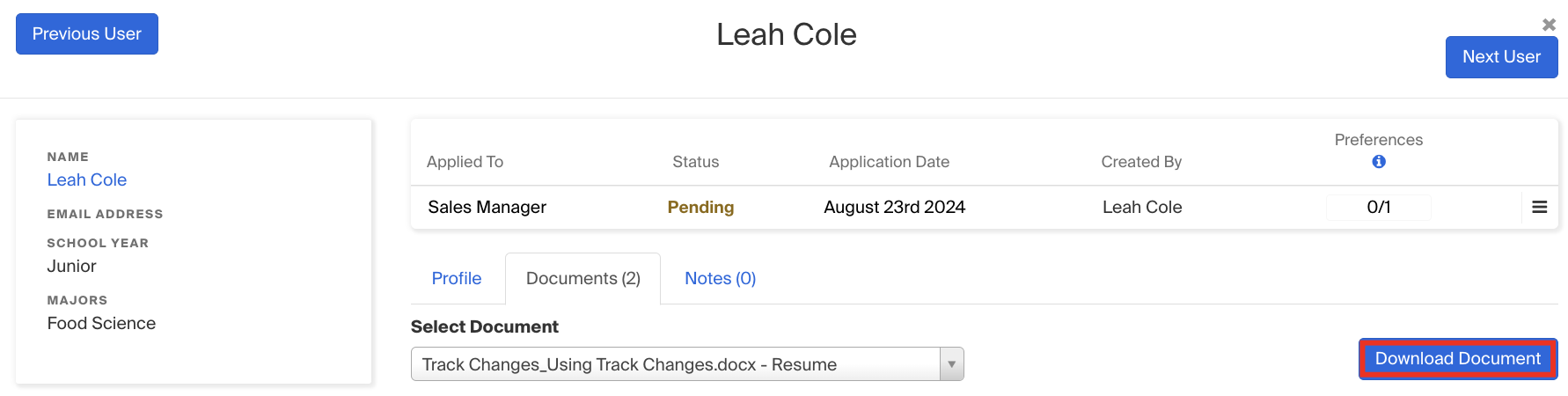Screen dimensions: 1568x396
Task: Click the Select Document dropdown arrow
Action: 951,364
